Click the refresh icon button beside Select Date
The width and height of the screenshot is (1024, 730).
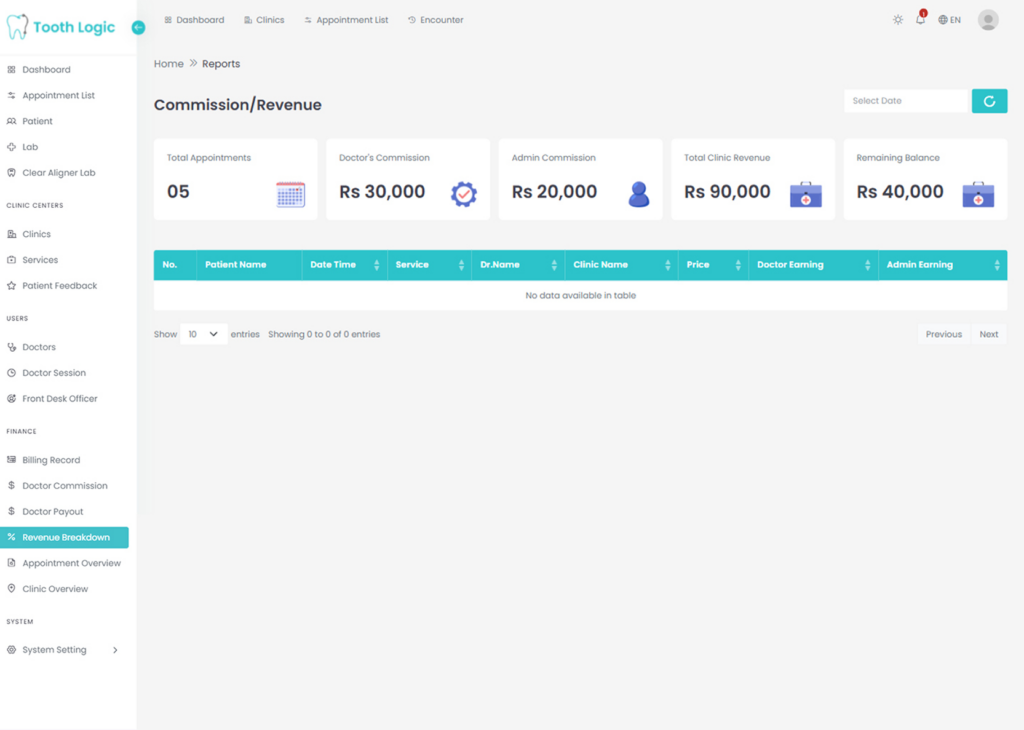tap(989, 101)
